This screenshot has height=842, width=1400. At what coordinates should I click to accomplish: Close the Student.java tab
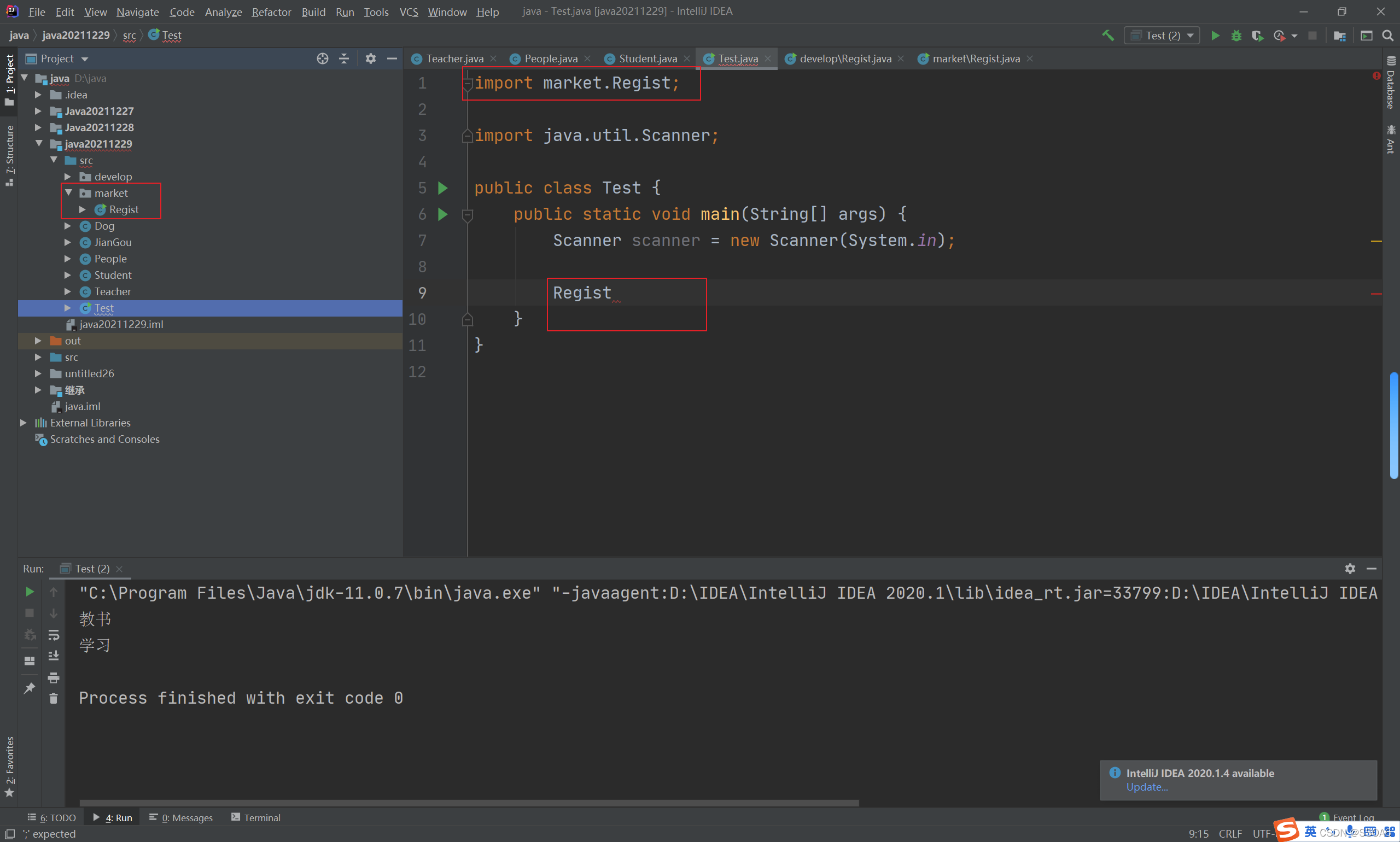pyautogui.click(x=687, y=59)
